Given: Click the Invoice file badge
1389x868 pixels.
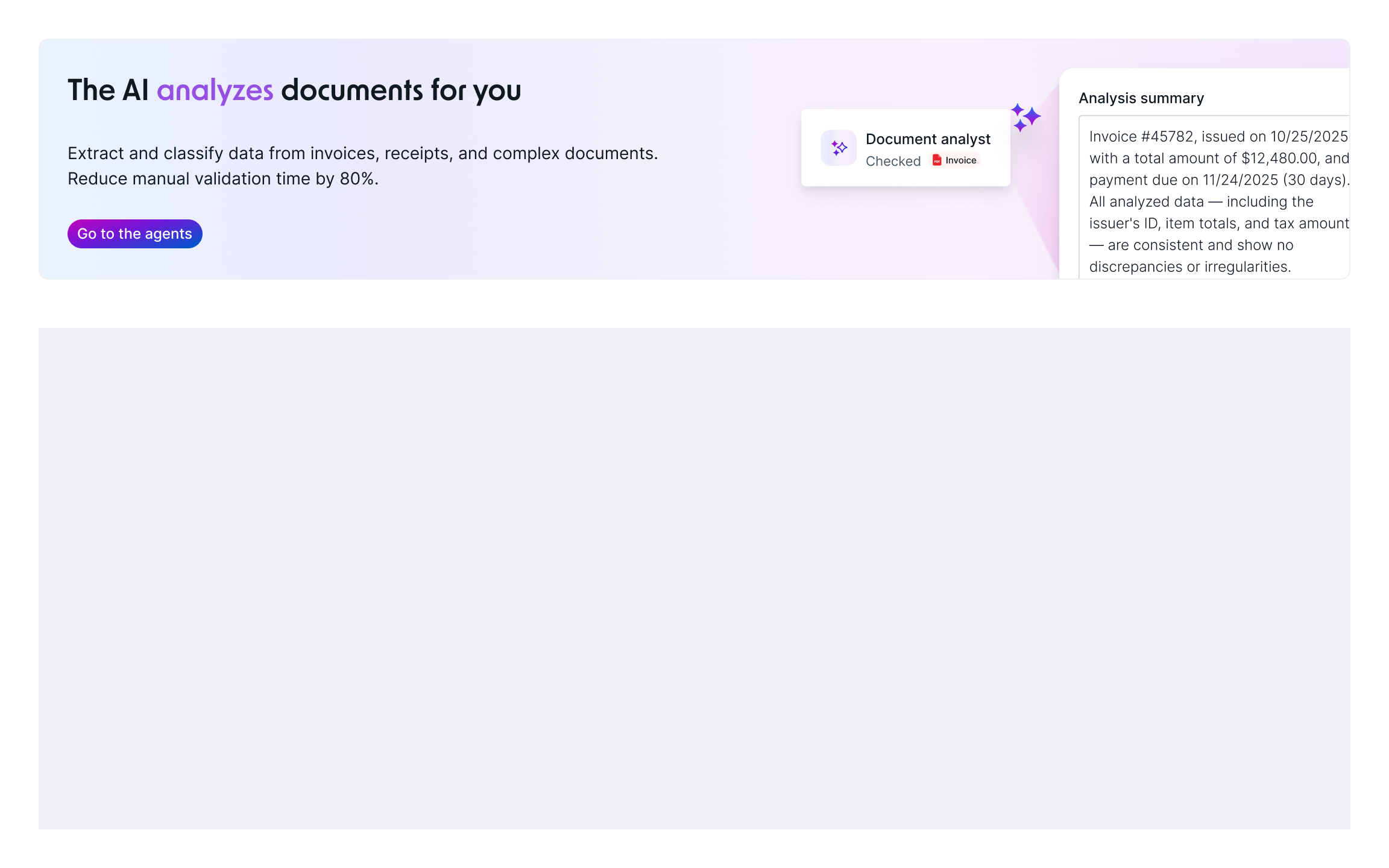Looking at the screenshot, I should click(x=955, y=160).
